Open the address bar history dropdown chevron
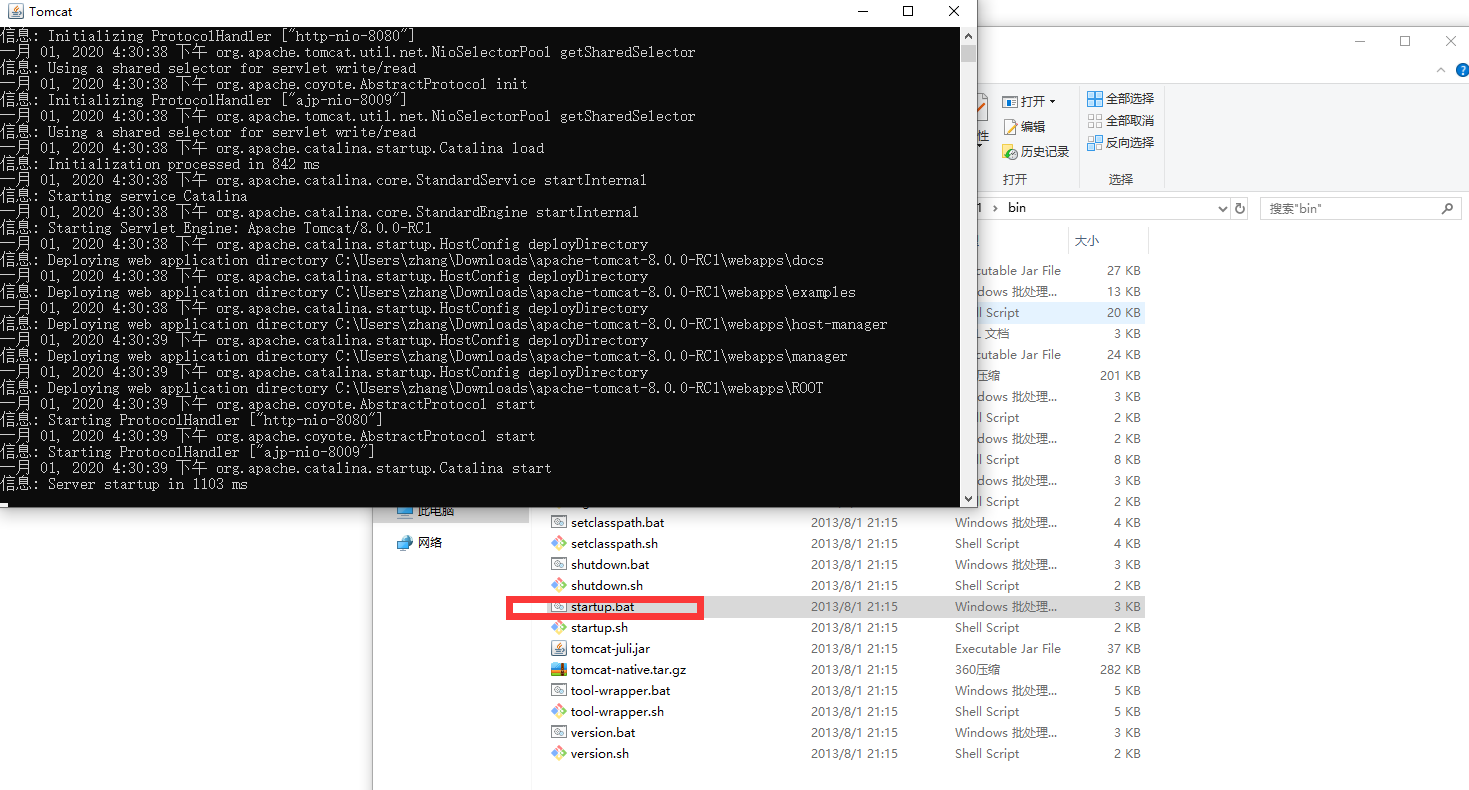Viewport: 1469px width, 790px height. tap(1224, 207)
